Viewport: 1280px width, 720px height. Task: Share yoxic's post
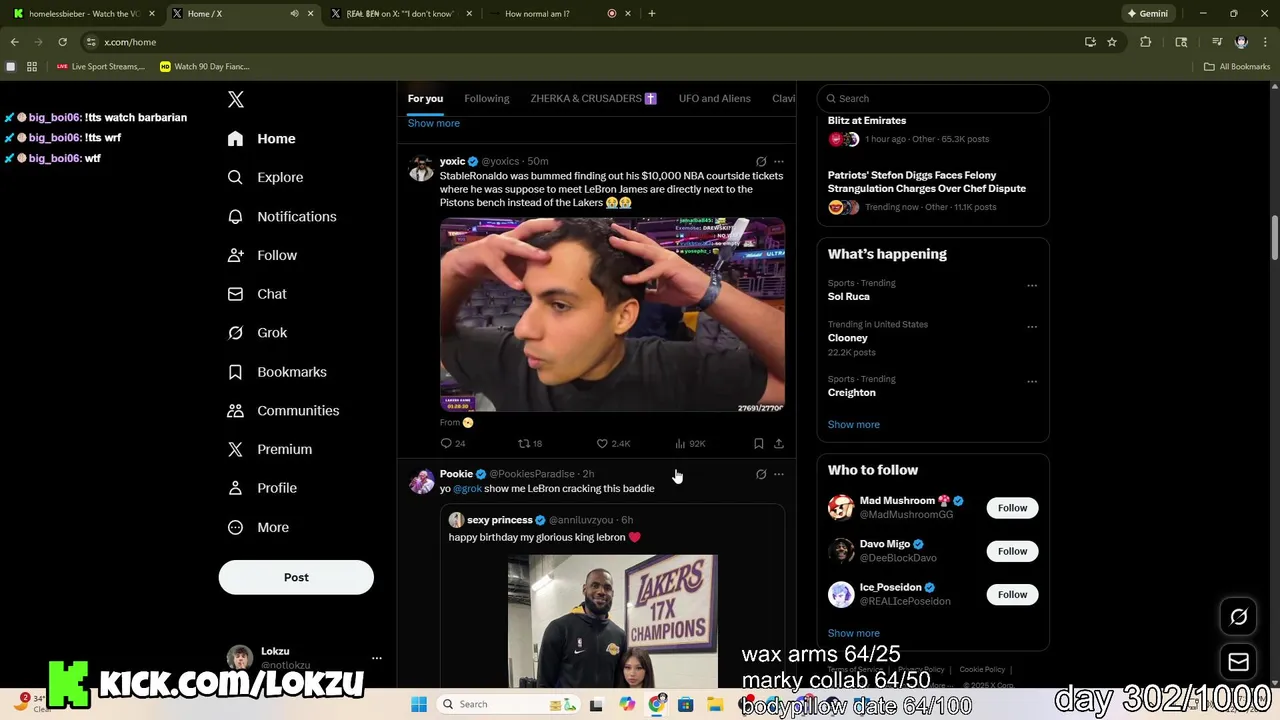(779, 443)
